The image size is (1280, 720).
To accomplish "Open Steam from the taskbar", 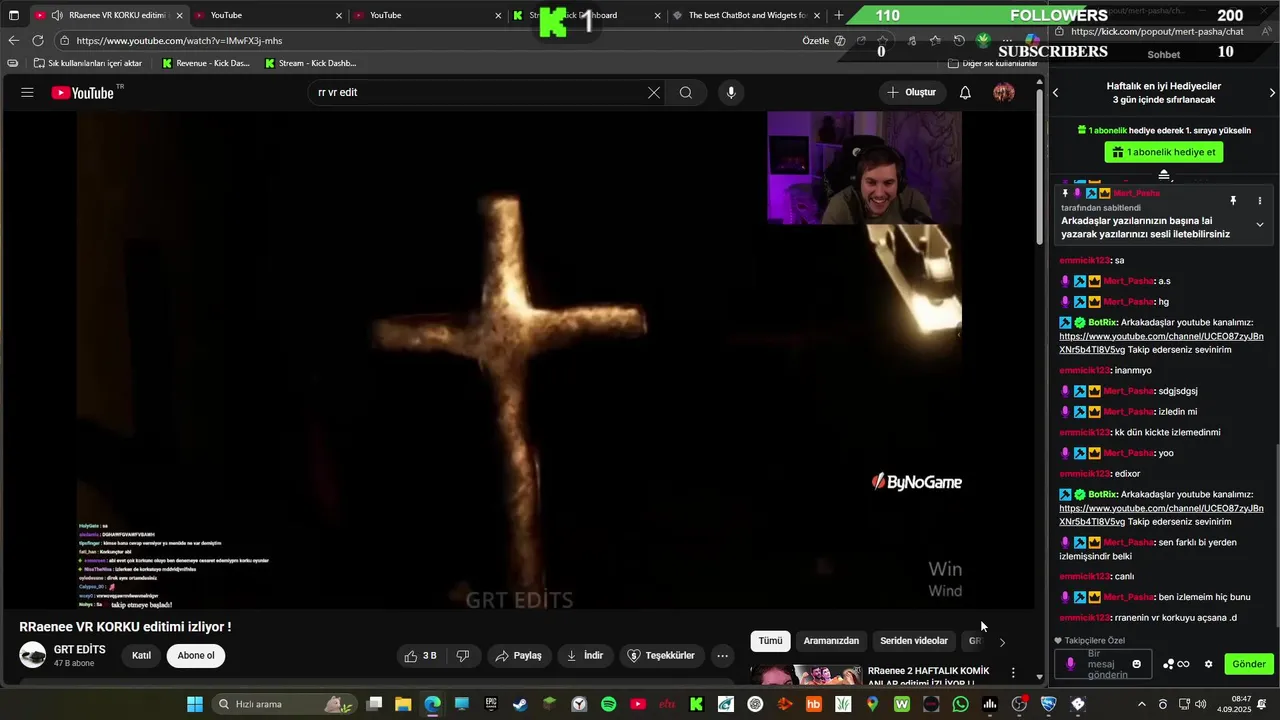I will (x=520, y=704).
